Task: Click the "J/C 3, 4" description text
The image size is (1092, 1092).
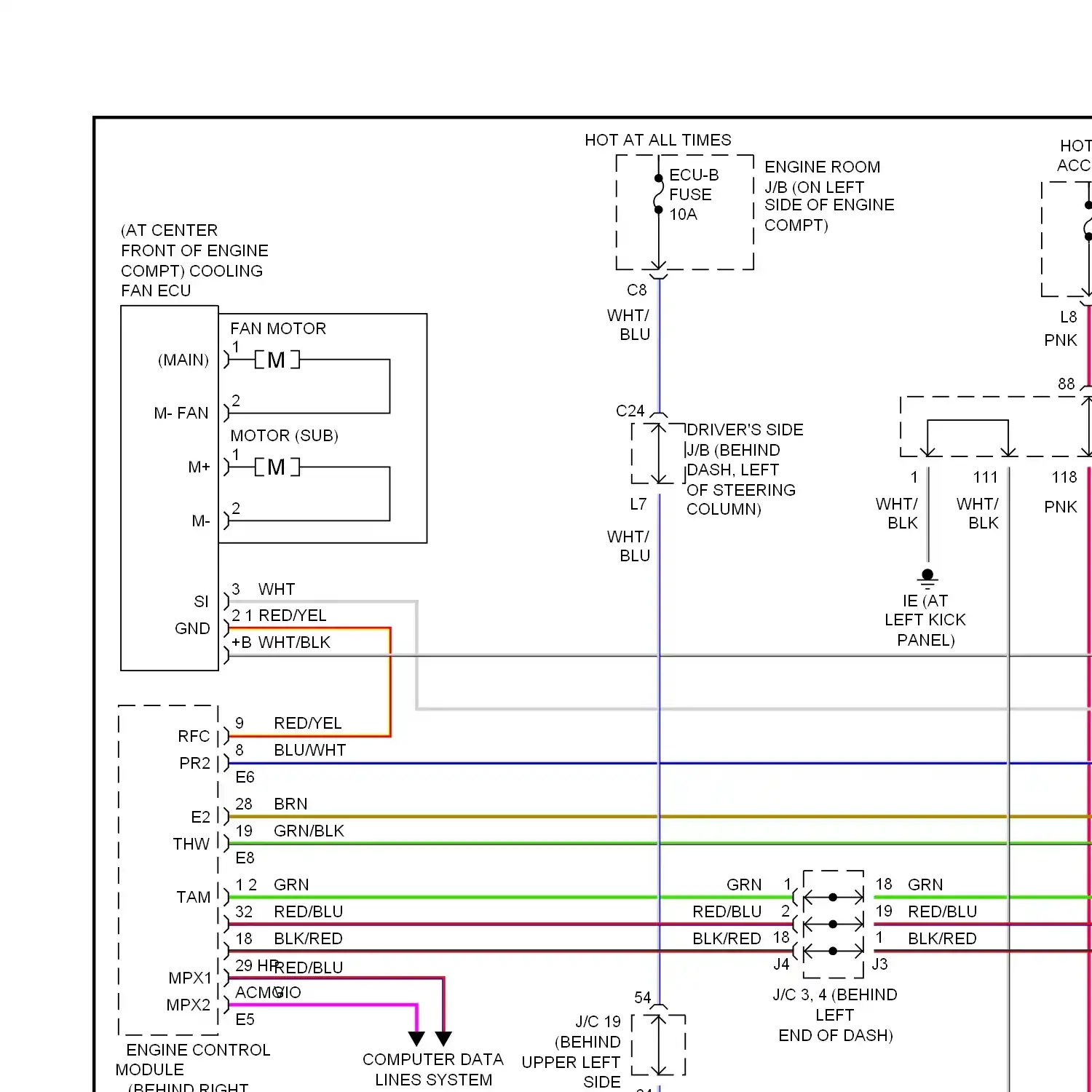Action: tap(835, 1015)
